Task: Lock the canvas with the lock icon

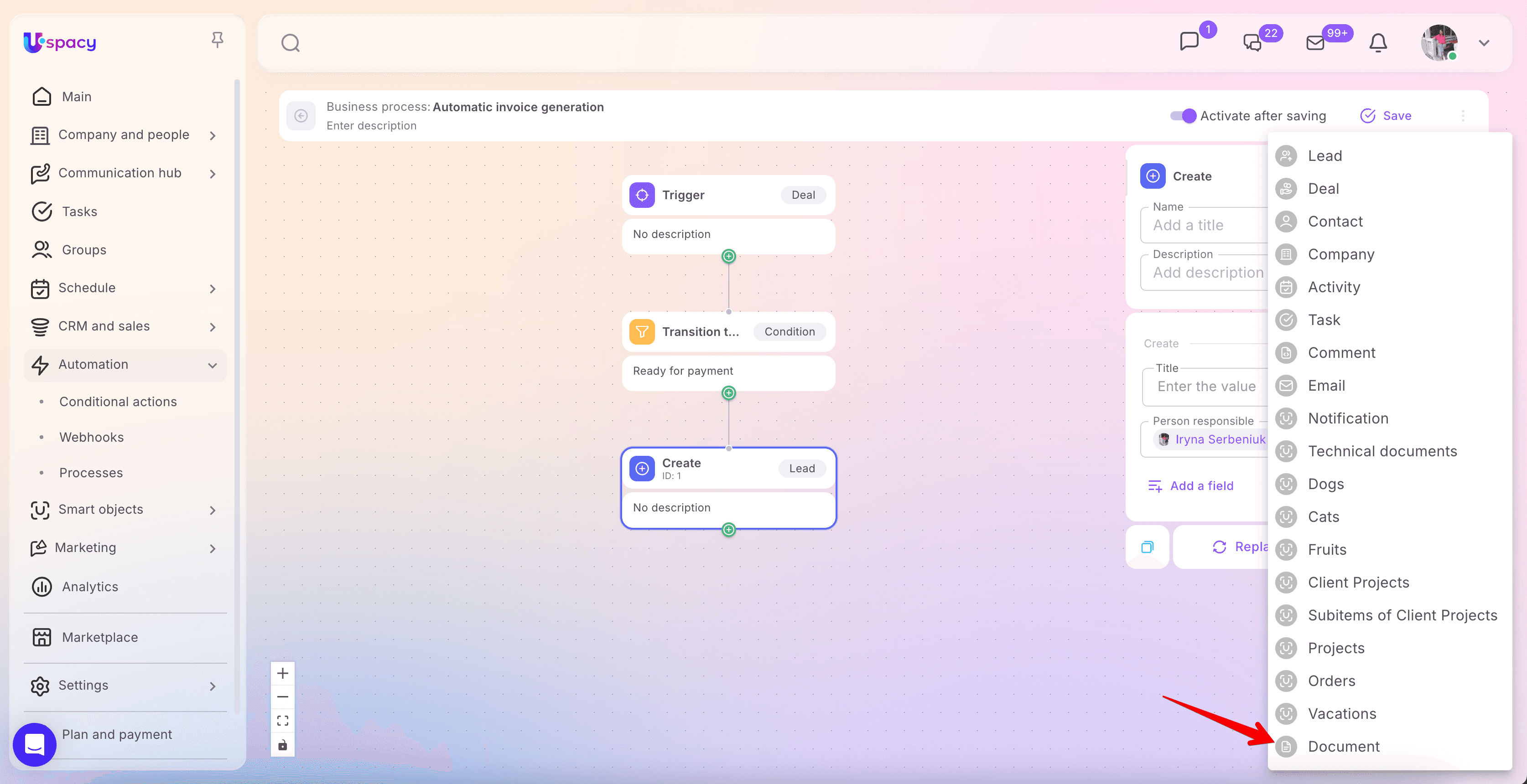Action: point(283,745)
